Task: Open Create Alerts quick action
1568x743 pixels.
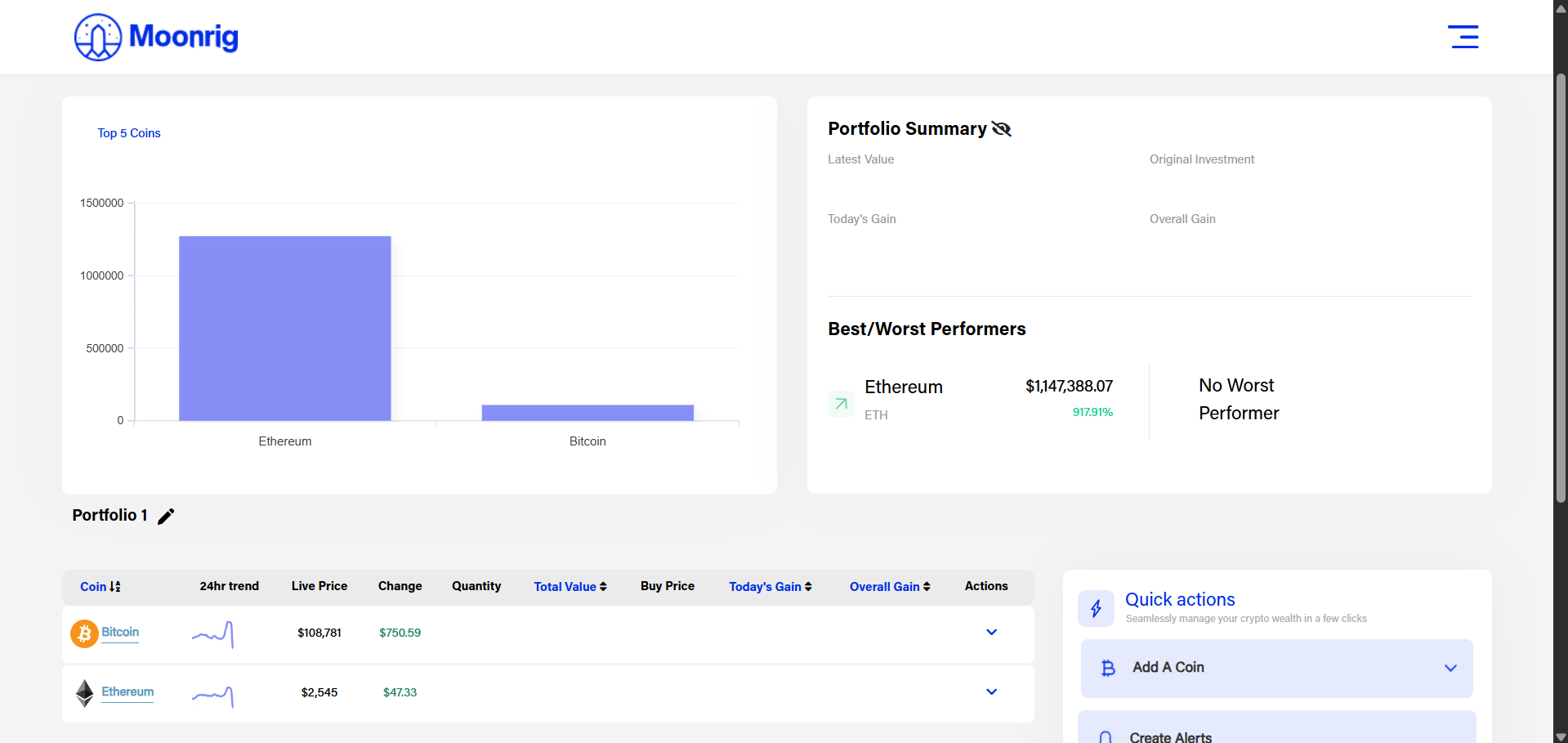Action: (1277, 727)
